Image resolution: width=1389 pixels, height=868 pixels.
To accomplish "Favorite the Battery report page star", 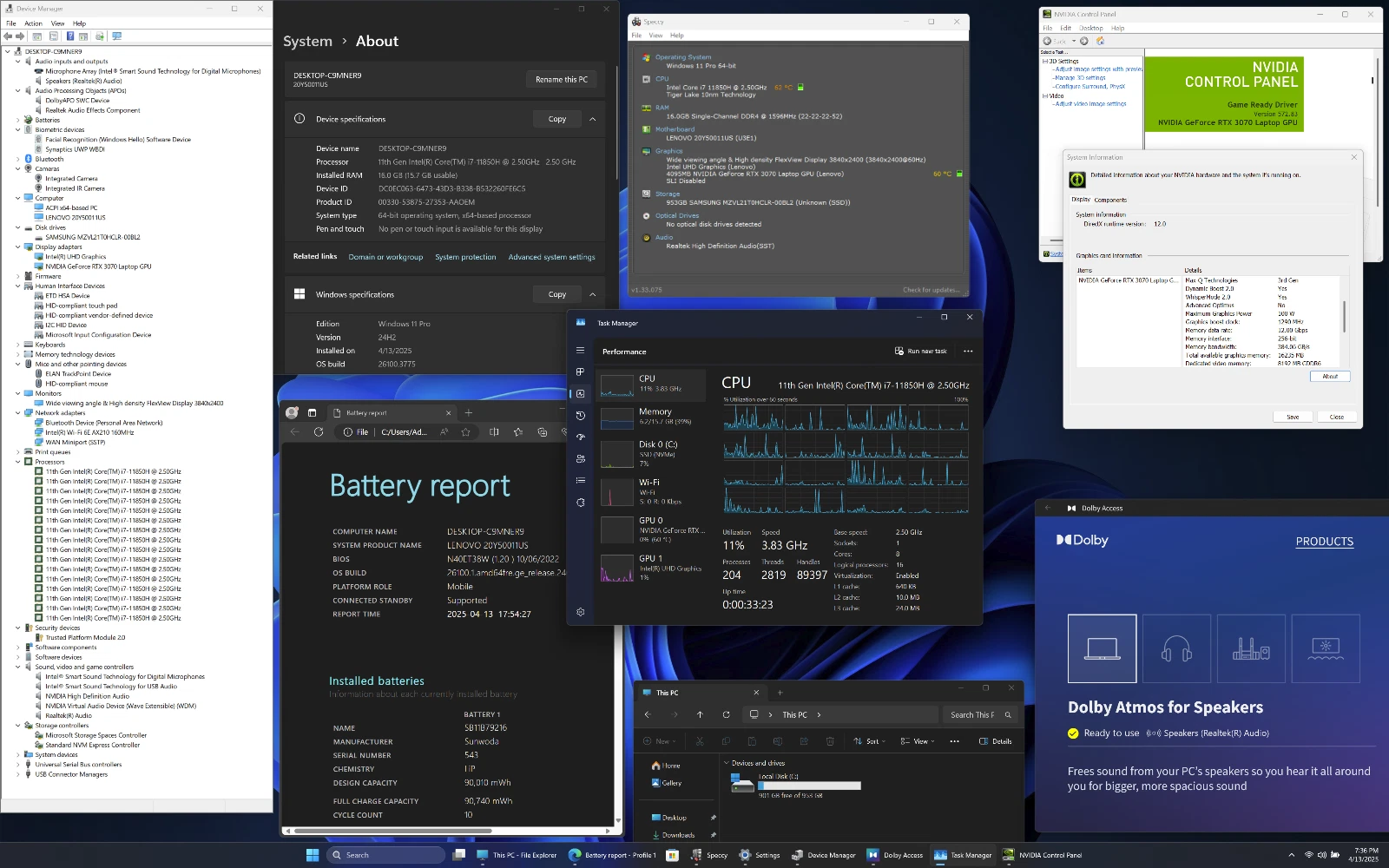I will point(466,432).
